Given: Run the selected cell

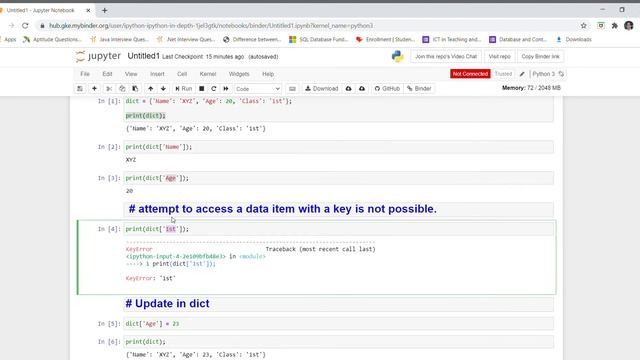Looking at the screenshot, I should [x=183, y=89].
